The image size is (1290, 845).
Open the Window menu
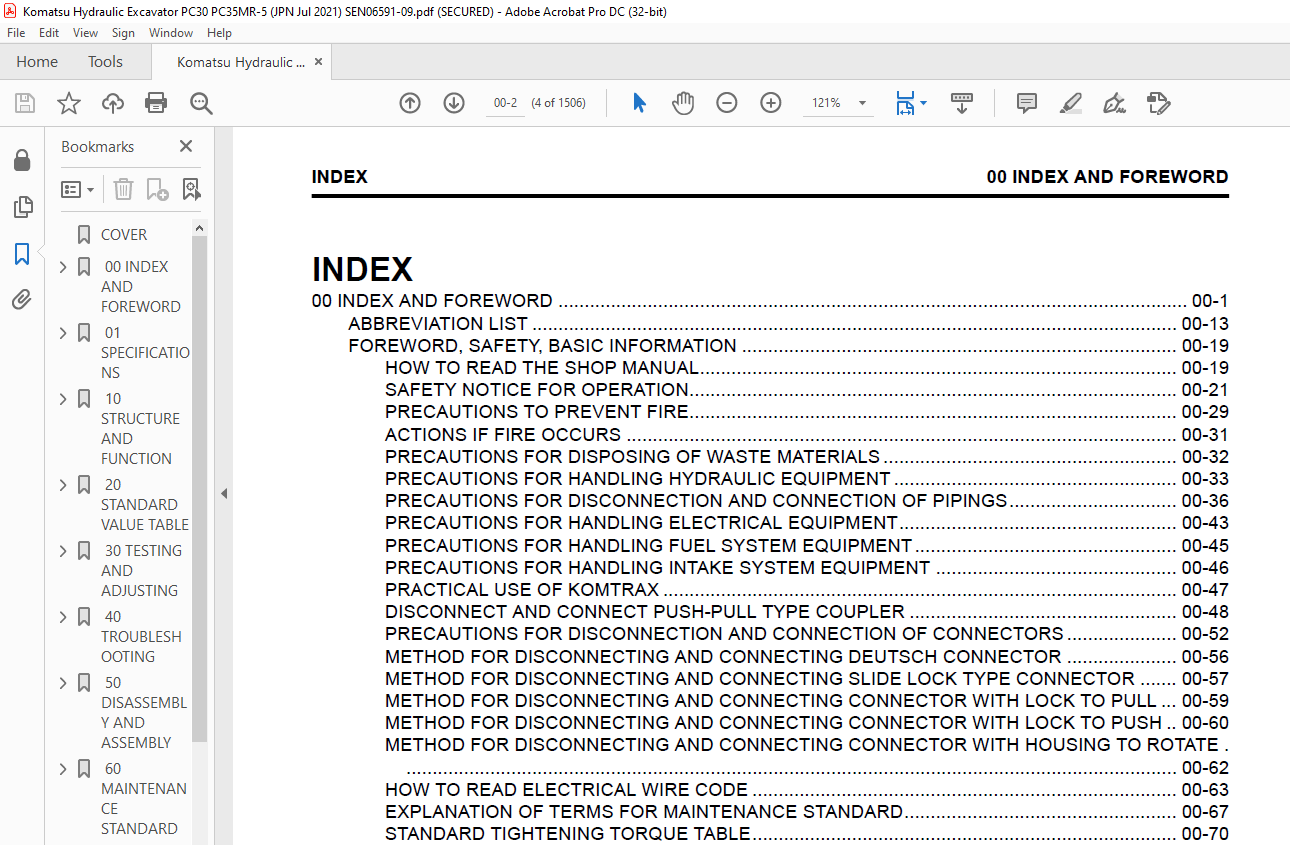pyautogui.click(x=171, y=33)
